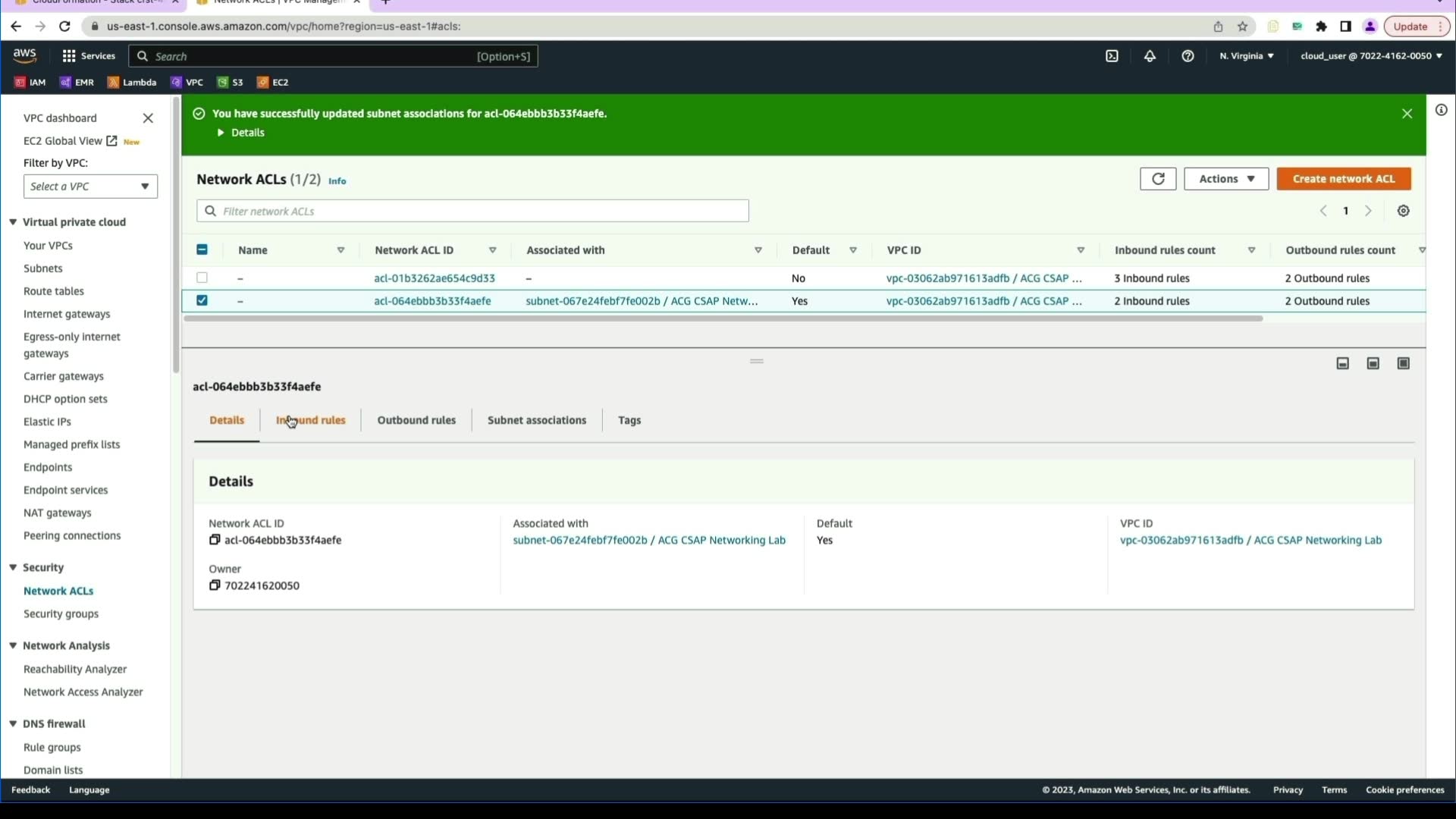
Task: Toggle the select-all header checkbox
Action: (x=202, y=250)
